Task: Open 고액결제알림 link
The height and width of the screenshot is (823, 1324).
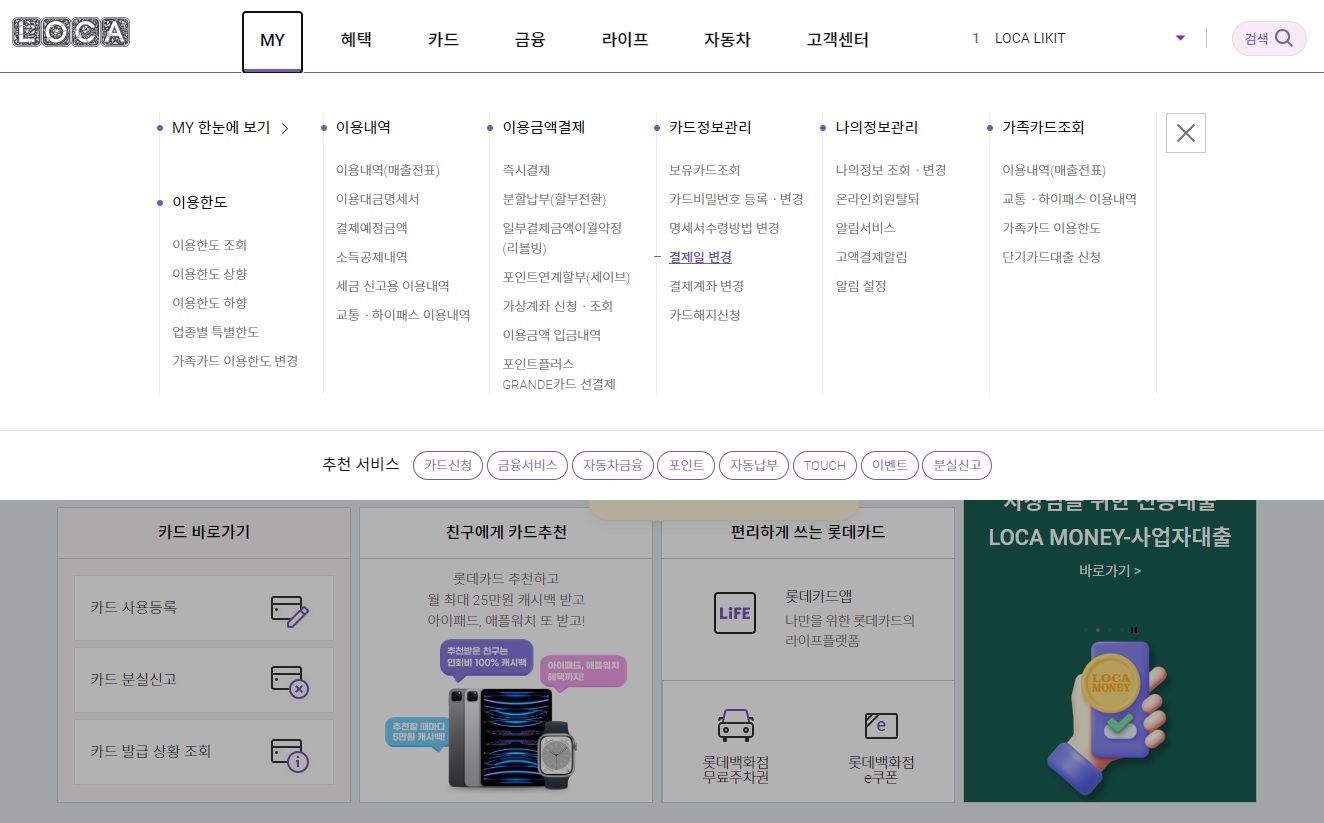Action: 871,257
